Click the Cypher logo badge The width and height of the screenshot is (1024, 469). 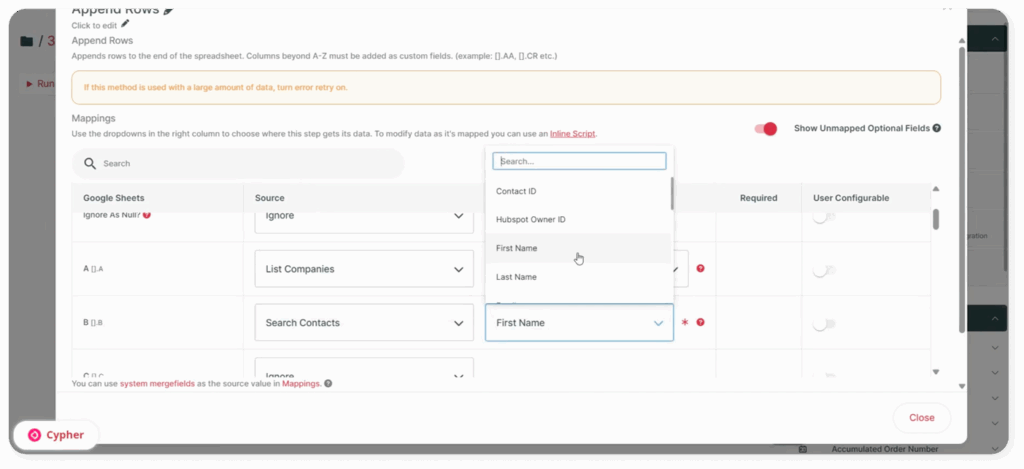click(57, 435)
